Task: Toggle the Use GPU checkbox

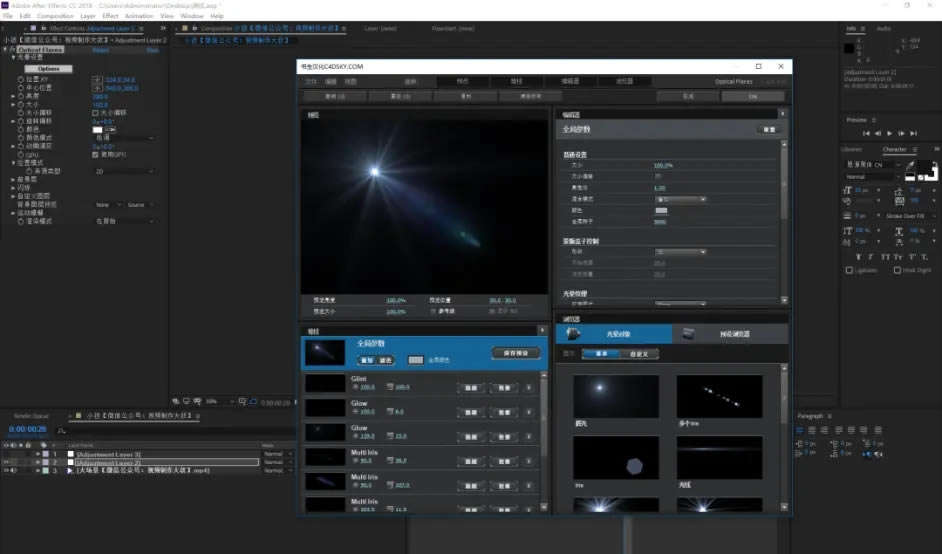Action: click(x=95, y=155)
